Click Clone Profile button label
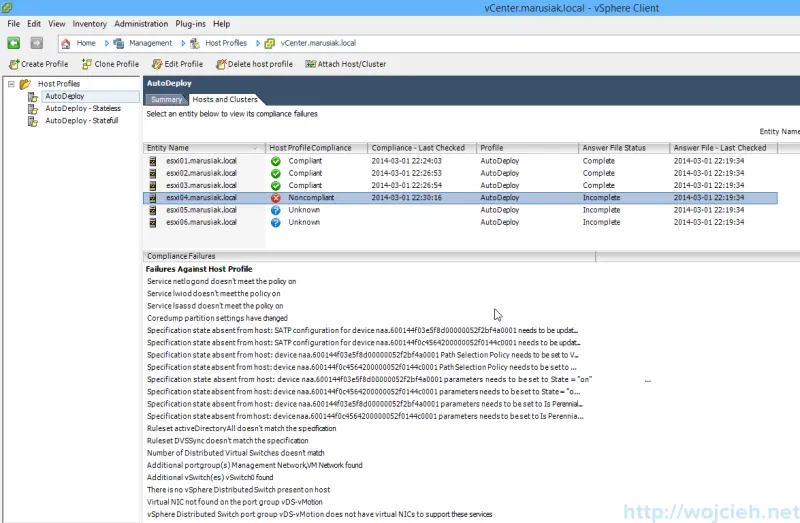 (117, 64)
